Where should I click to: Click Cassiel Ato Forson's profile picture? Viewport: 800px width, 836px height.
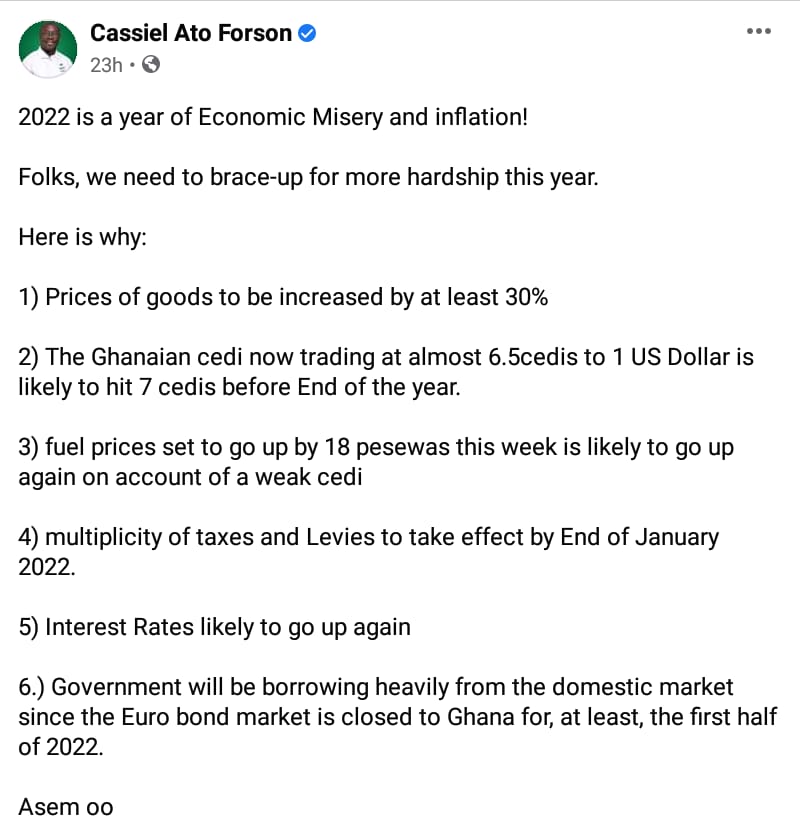46,49
